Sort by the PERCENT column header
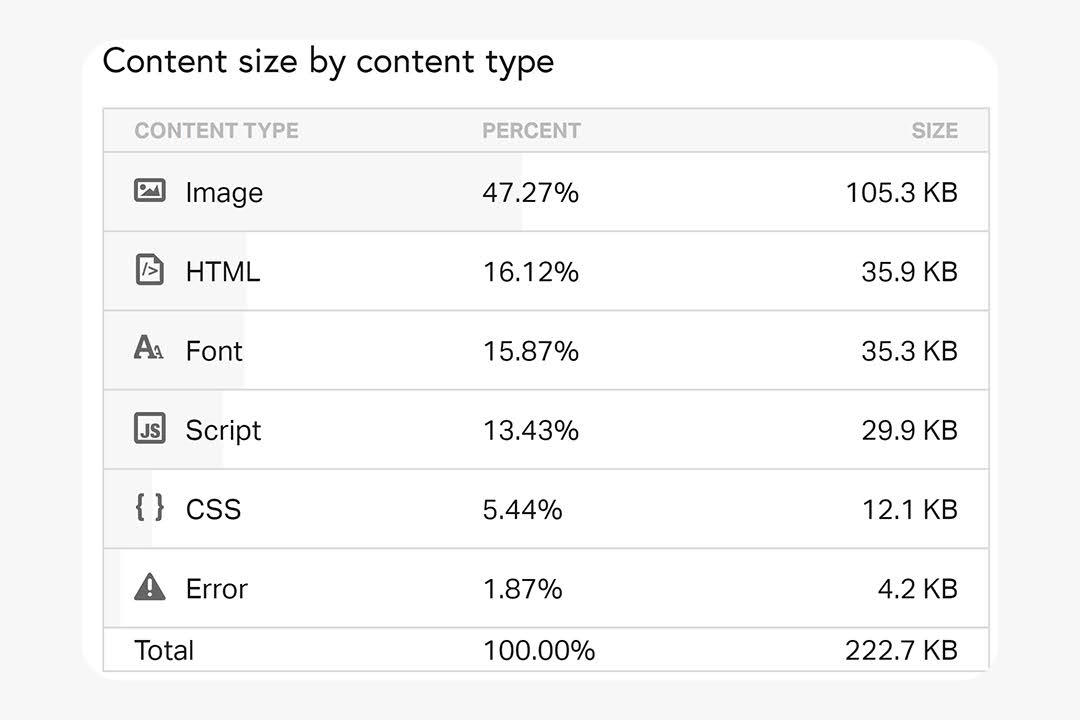Screen dimensions: 1080x720 pos(531,130)
